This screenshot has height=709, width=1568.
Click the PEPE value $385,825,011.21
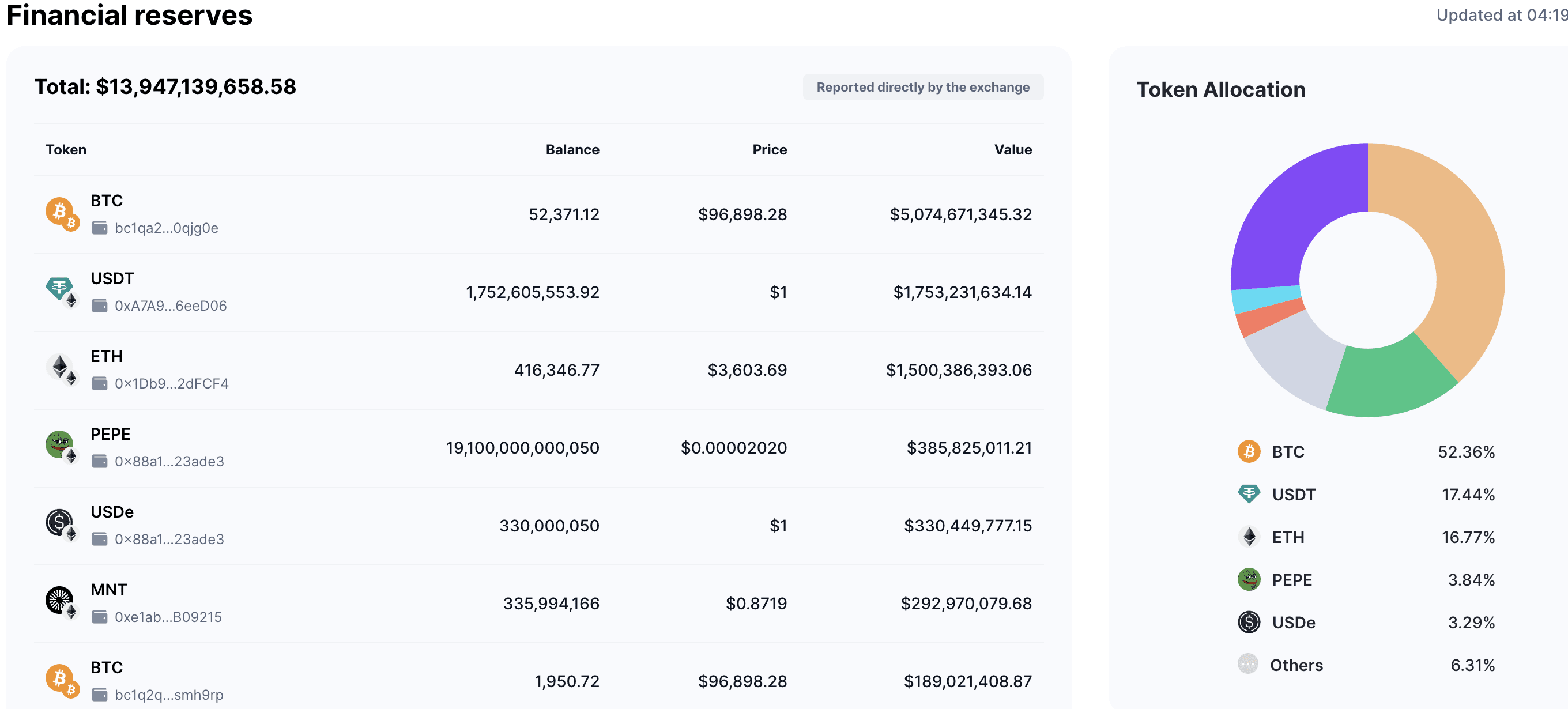(x=969, y=448)
